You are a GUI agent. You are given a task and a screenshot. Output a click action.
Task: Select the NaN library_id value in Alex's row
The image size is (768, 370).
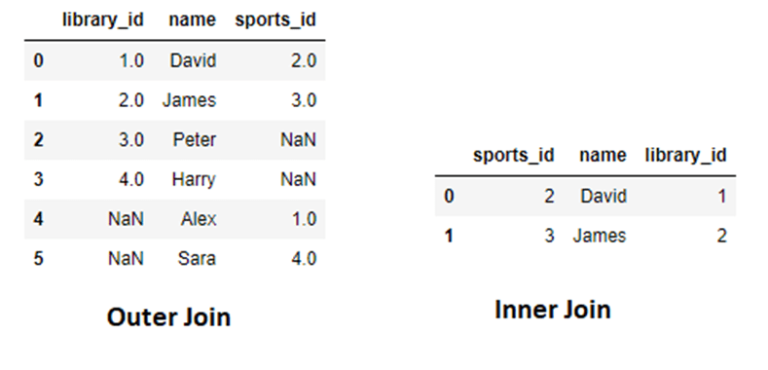coord(126,219)
